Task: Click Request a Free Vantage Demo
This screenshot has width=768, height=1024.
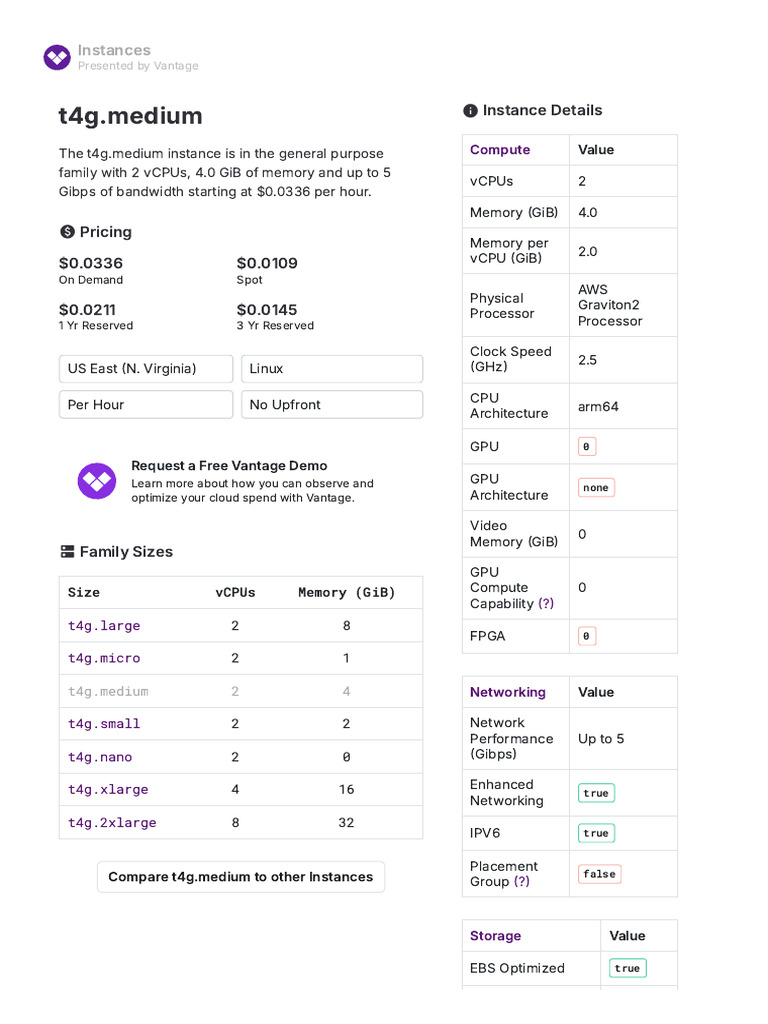Action: 229,466
